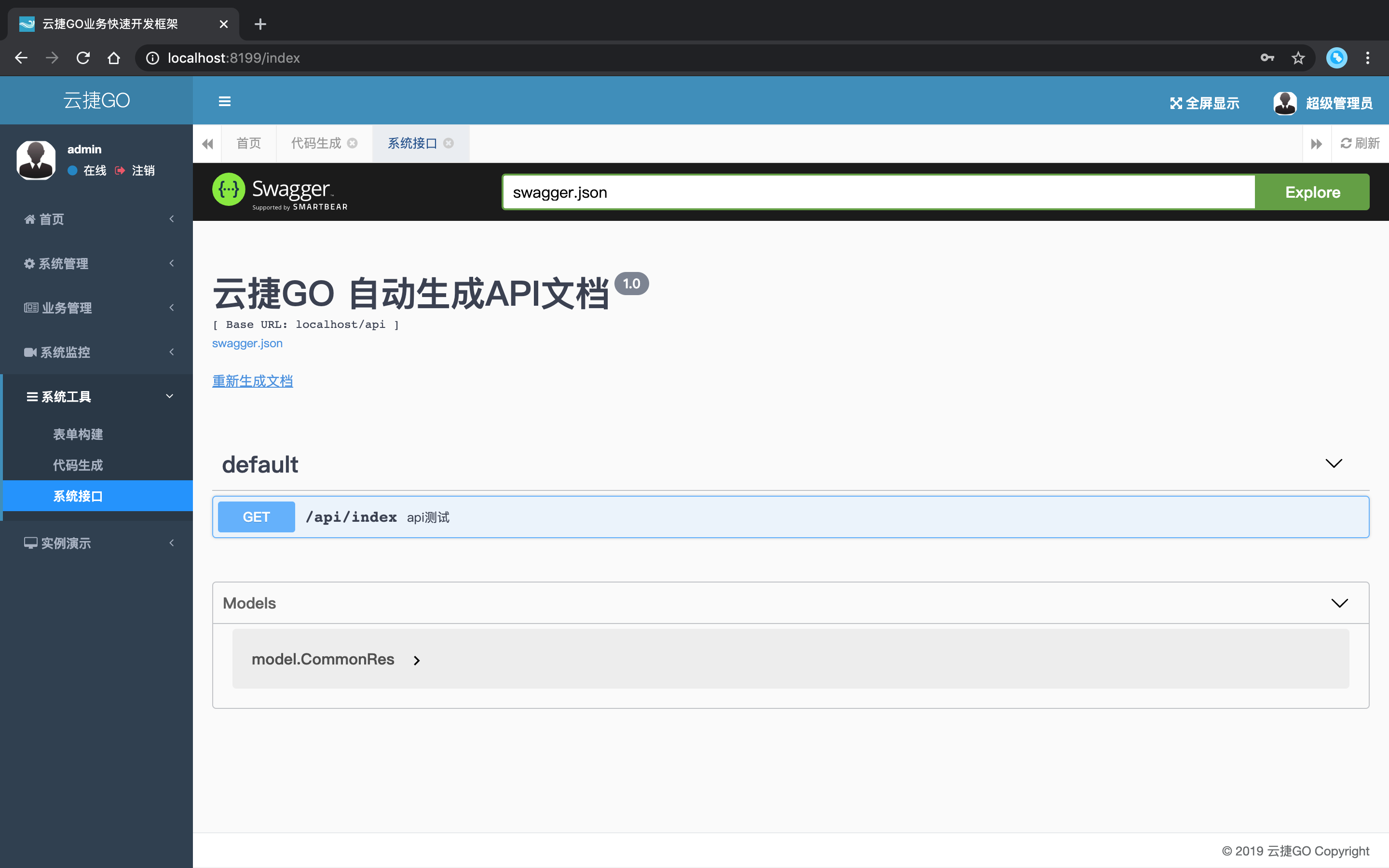Click the scroll tabs left double-arrow

coord(208,144)
